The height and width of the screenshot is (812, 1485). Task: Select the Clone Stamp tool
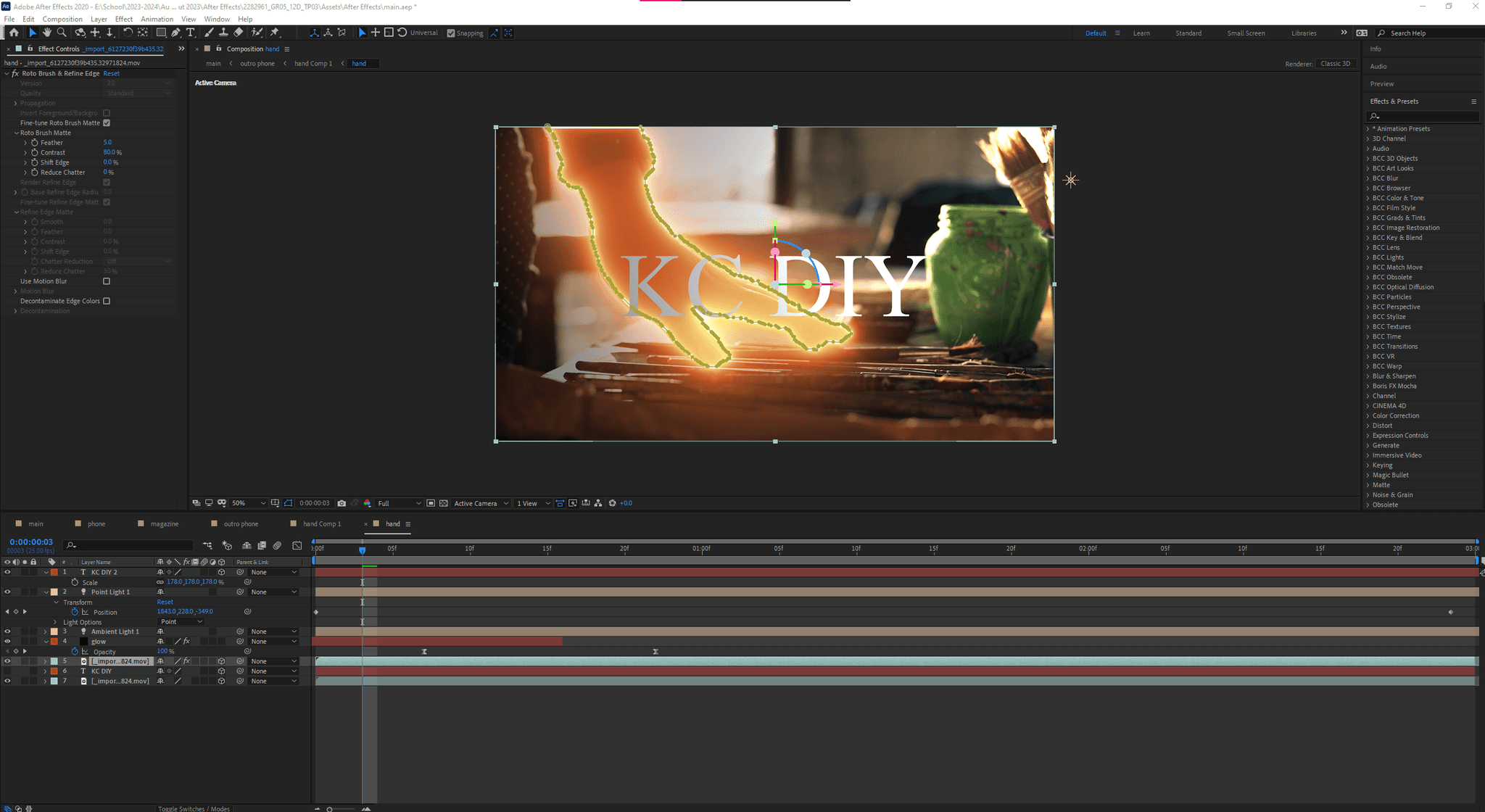pos(223,33)
